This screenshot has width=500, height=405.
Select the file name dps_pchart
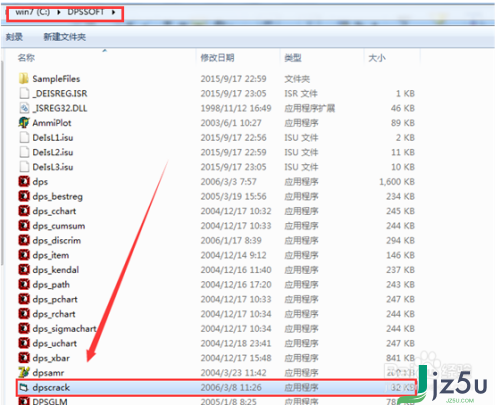[x=55, y=299]
